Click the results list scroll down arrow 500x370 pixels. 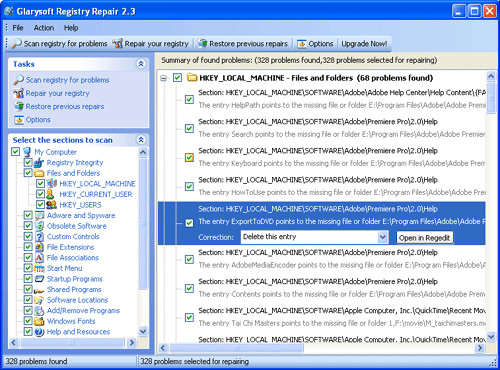(x=491, y=337)
